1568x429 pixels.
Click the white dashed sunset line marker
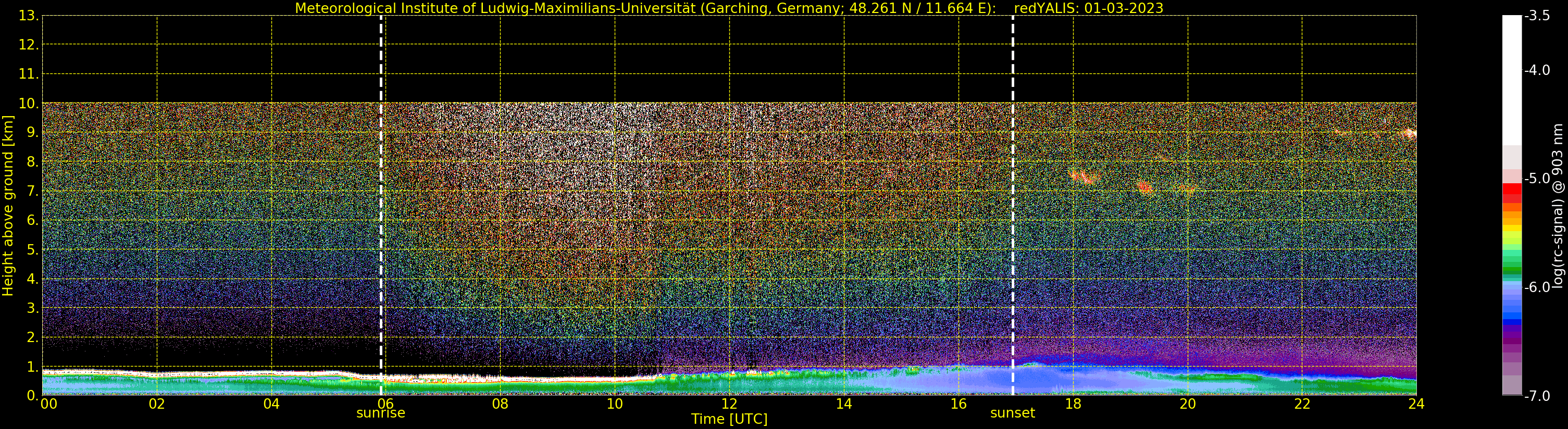click(x=1013, y=206)
